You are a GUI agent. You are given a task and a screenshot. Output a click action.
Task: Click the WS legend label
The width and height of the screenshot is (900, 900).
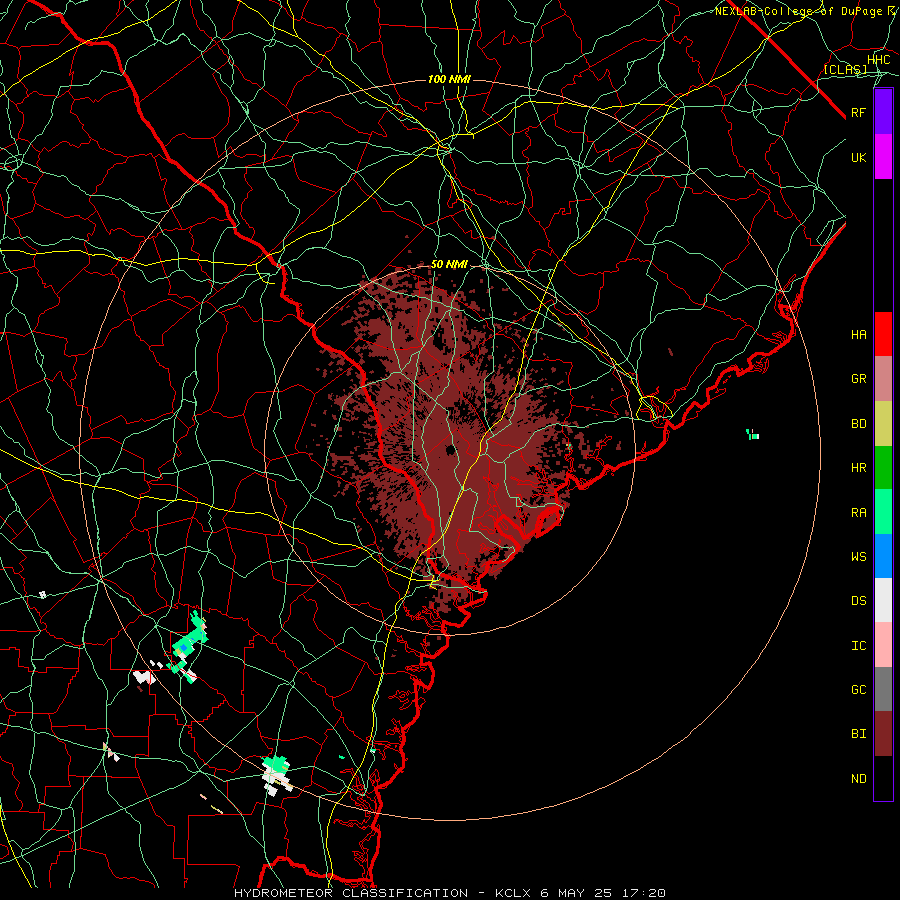point(858,557)
